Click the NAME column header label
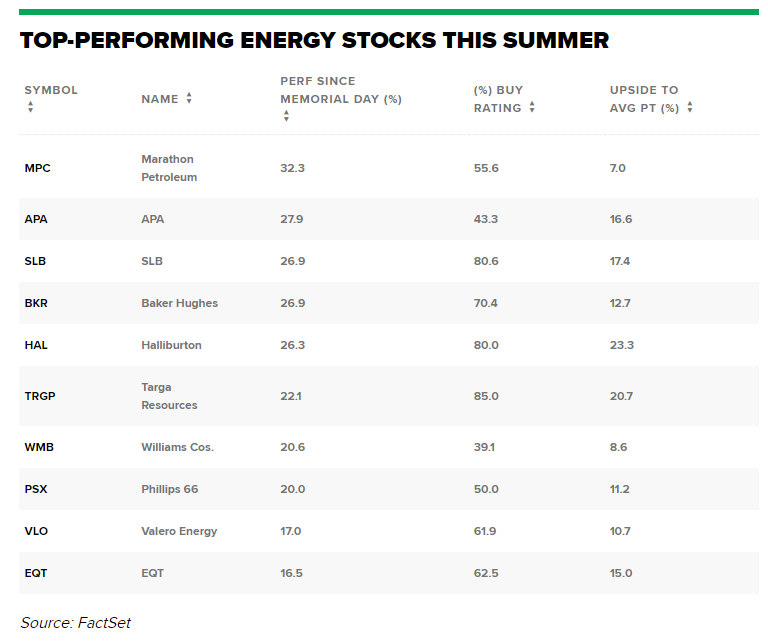Image resolution: width=768 pixels, height=641 pixels. click(x=160, y=99)
